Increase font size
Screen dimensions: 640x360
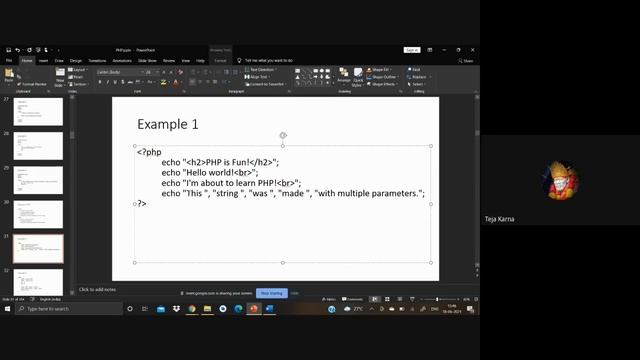click(x=164, y=72)
